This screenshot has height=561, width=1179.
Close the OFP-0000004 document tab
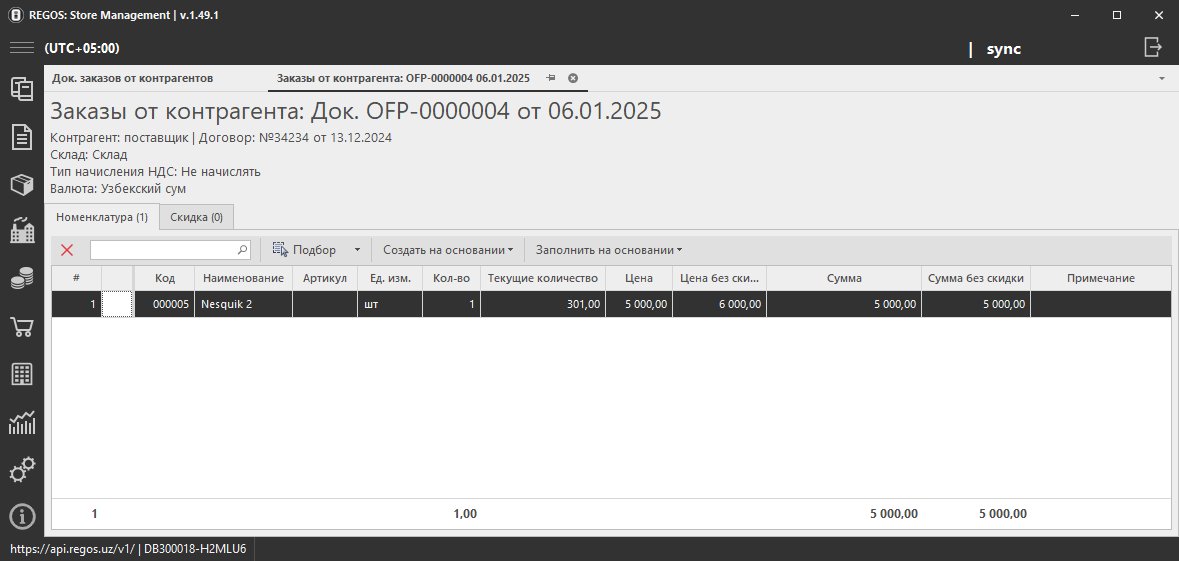coord(573,78)
